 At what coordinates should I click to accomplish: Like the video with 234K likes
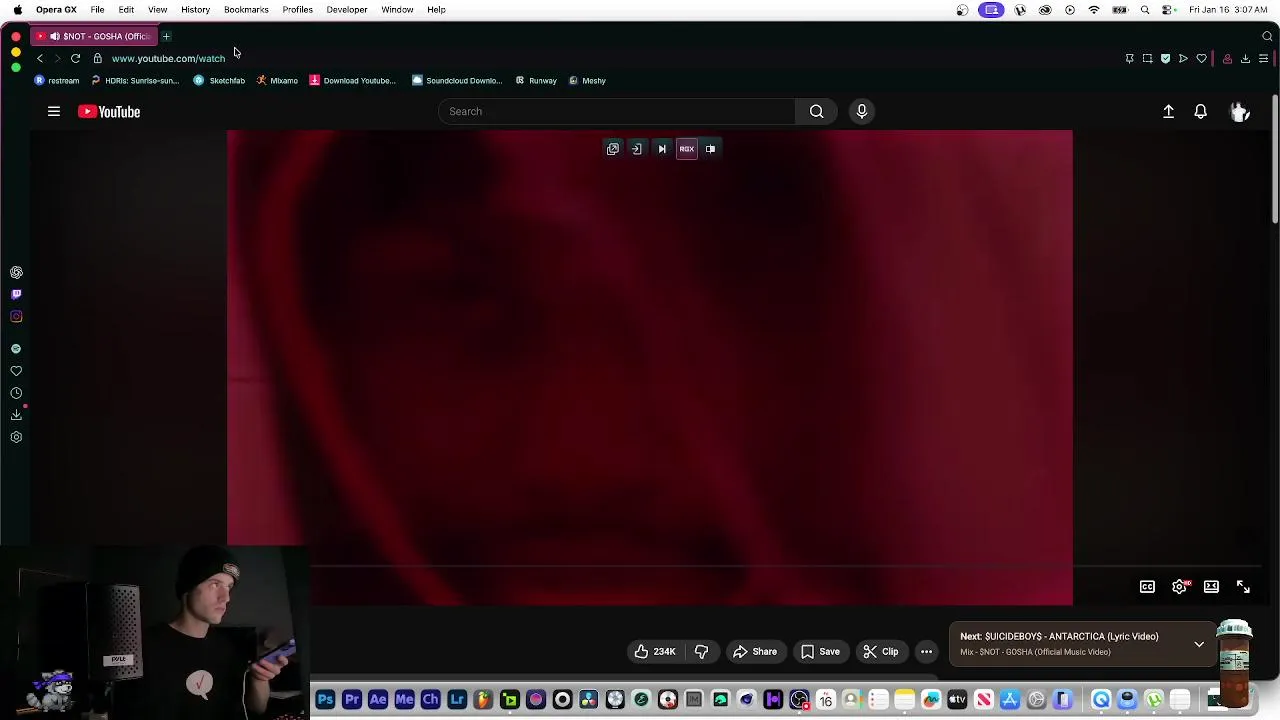(655, 652)
